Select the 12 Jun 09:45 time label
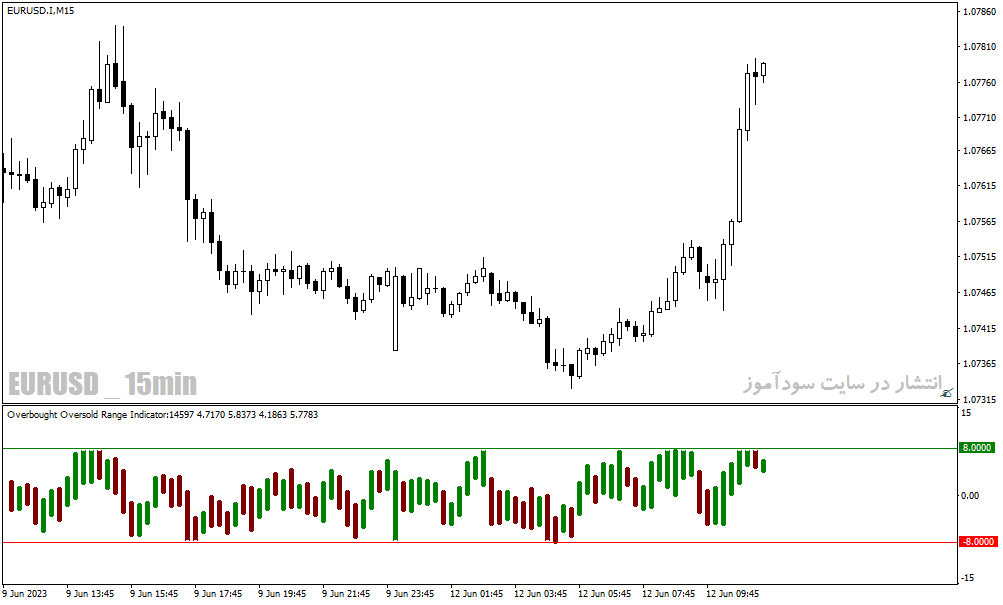The height and width of the screenshot is (605, 1003). pyautogui.click(x=732, y=593)
